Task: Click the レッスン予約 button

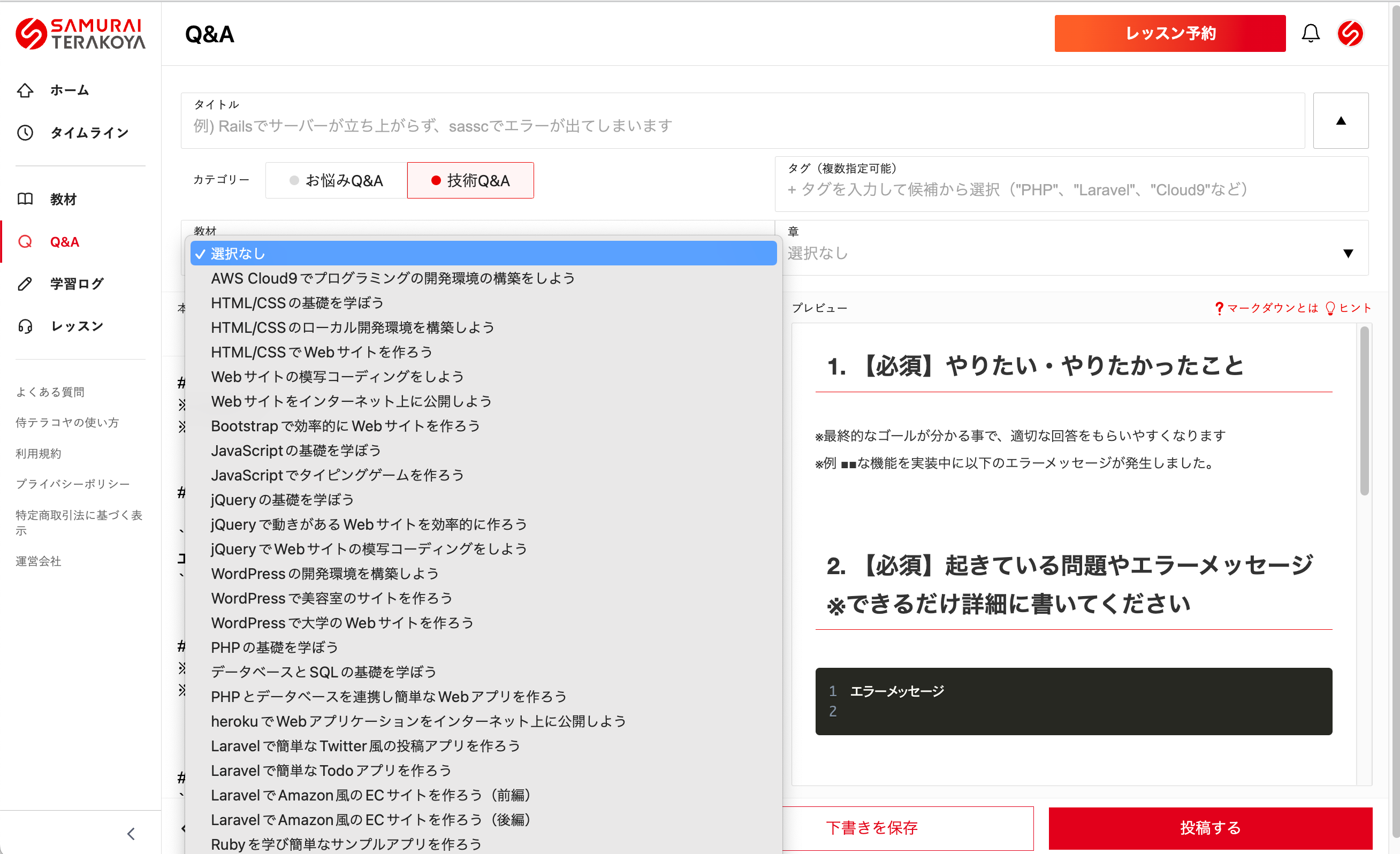Action: (x=1169, y=34)
